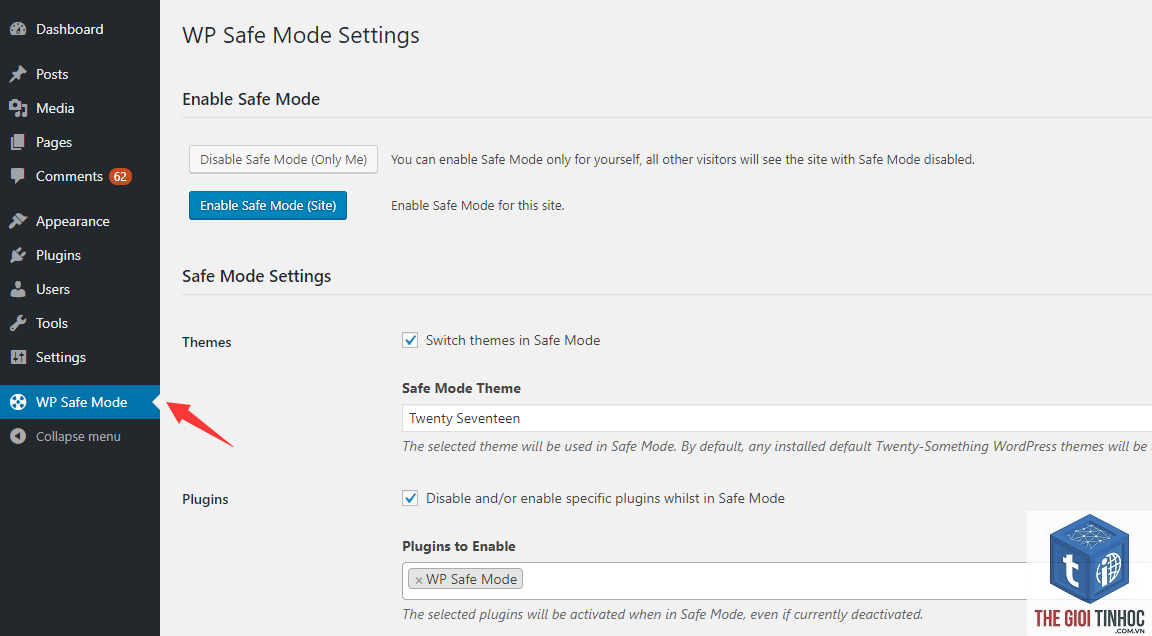This screenshot has width=1152, height=636.
Task: Click the Plugins plug icon
Action: pos(18,255)
